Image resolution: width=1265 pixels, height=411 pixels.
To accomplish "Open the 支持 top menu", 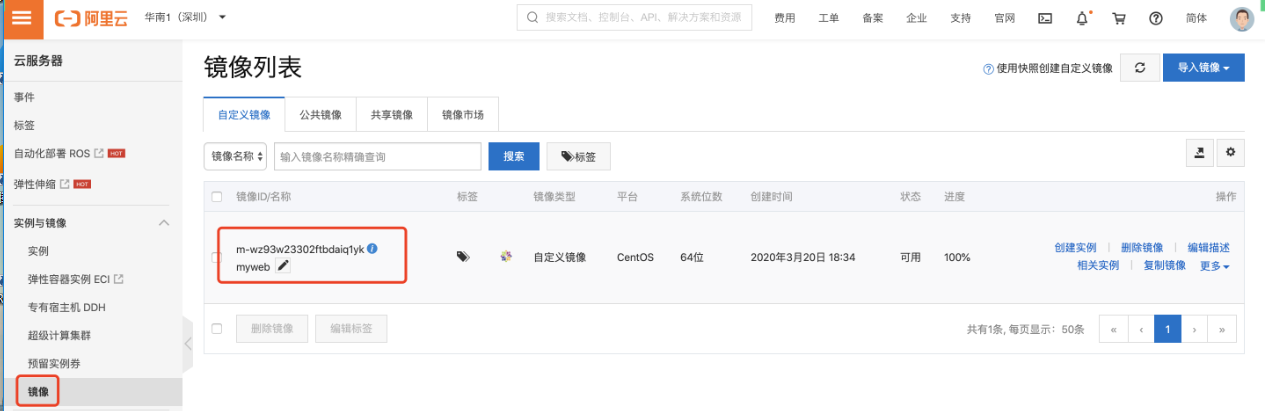I will click(960, 18).
